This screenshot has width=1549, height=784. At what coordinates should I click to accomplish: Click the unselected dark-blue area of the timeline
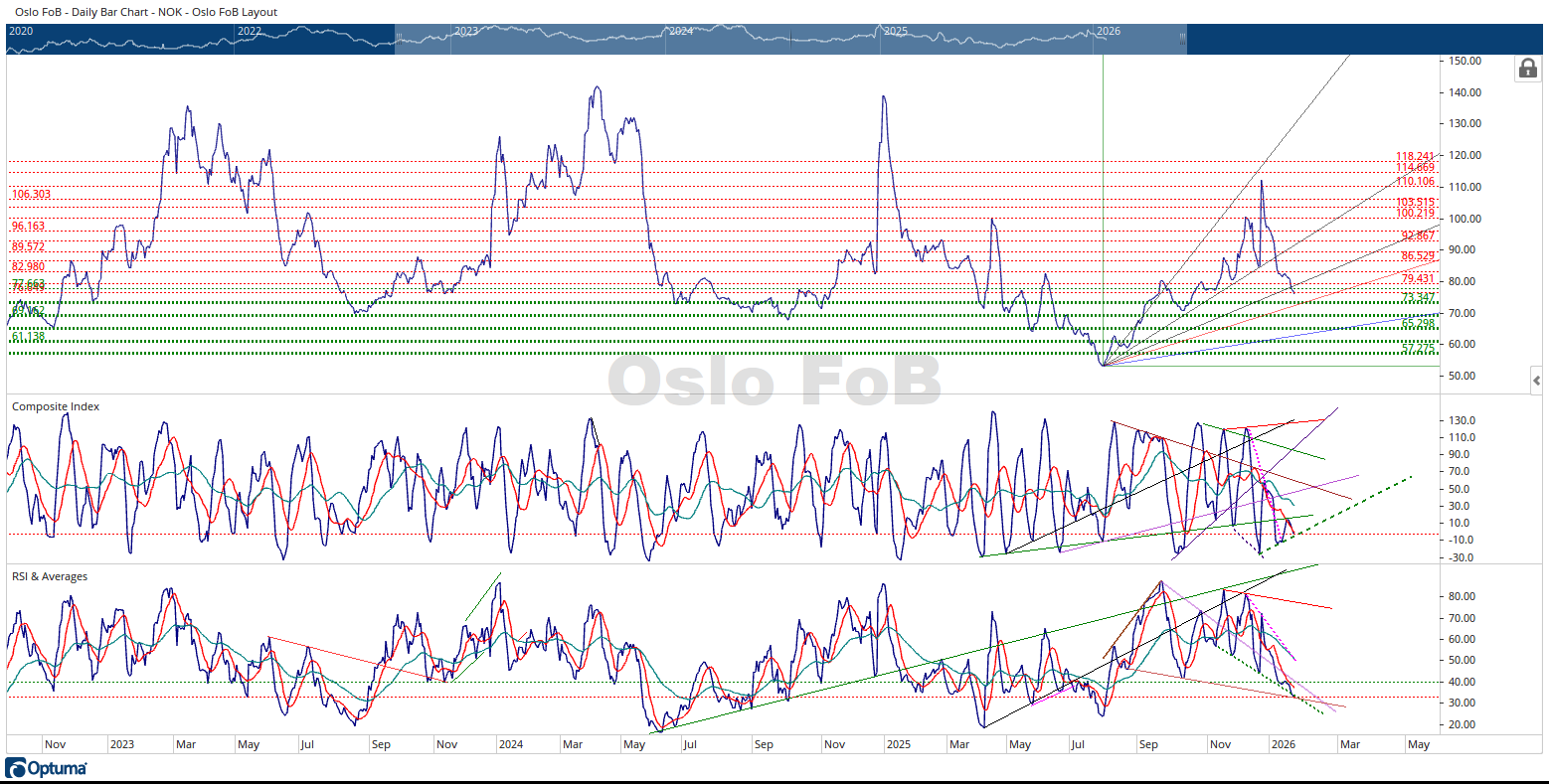click(x=1342, y=38)
